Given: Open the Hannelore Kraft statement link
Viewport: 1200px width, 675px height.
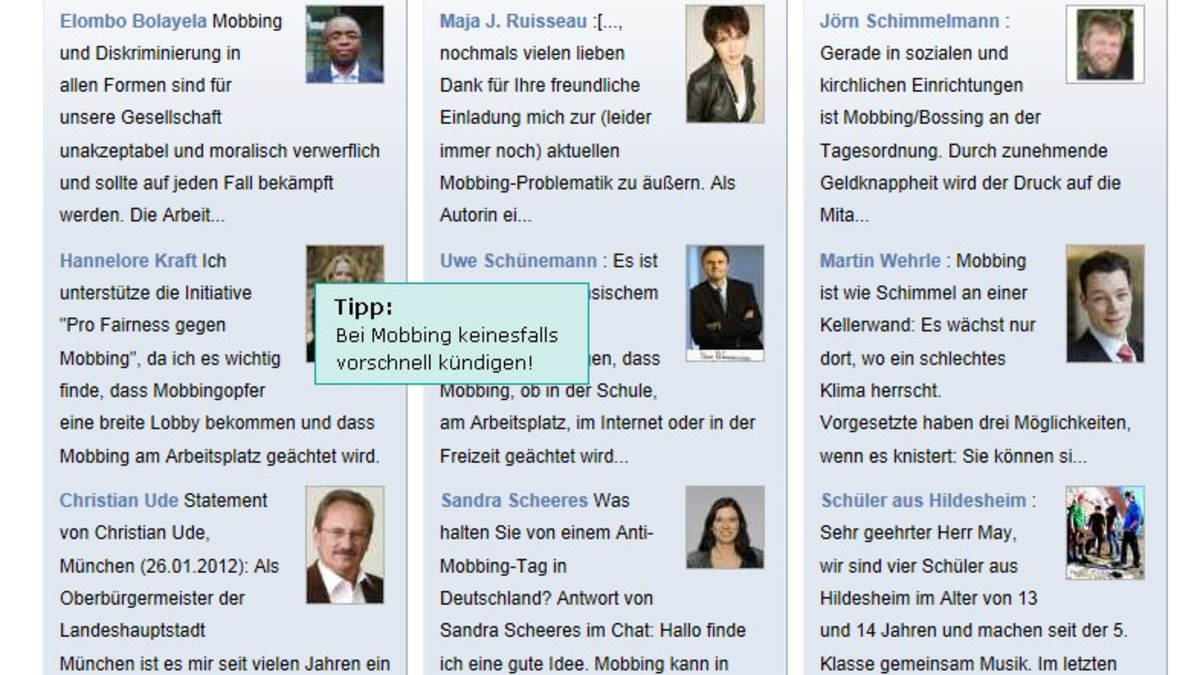Looking at the screenshot, I should (x=128, y=261).
